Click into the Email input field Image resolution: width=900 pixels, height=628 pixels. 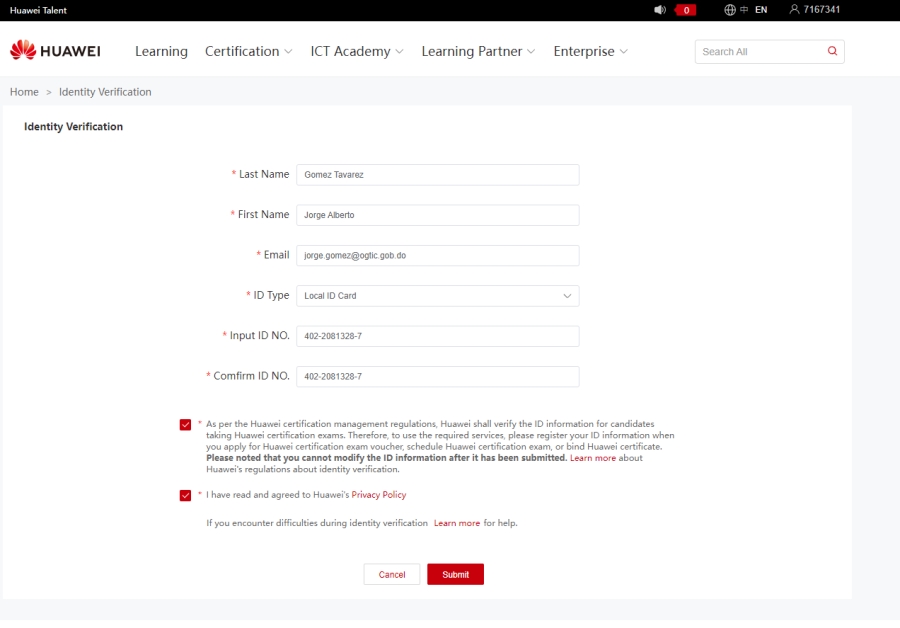point(437,255)
